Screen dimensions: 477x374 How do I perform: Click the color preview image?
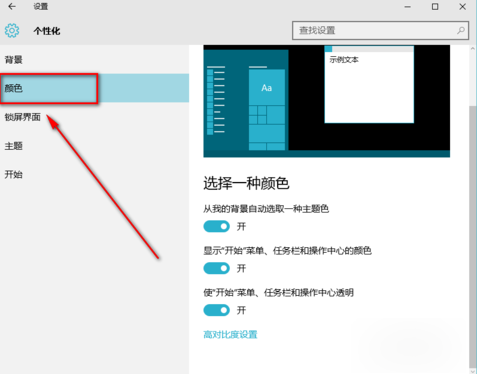pyautogui.click(x=327, y=101)
